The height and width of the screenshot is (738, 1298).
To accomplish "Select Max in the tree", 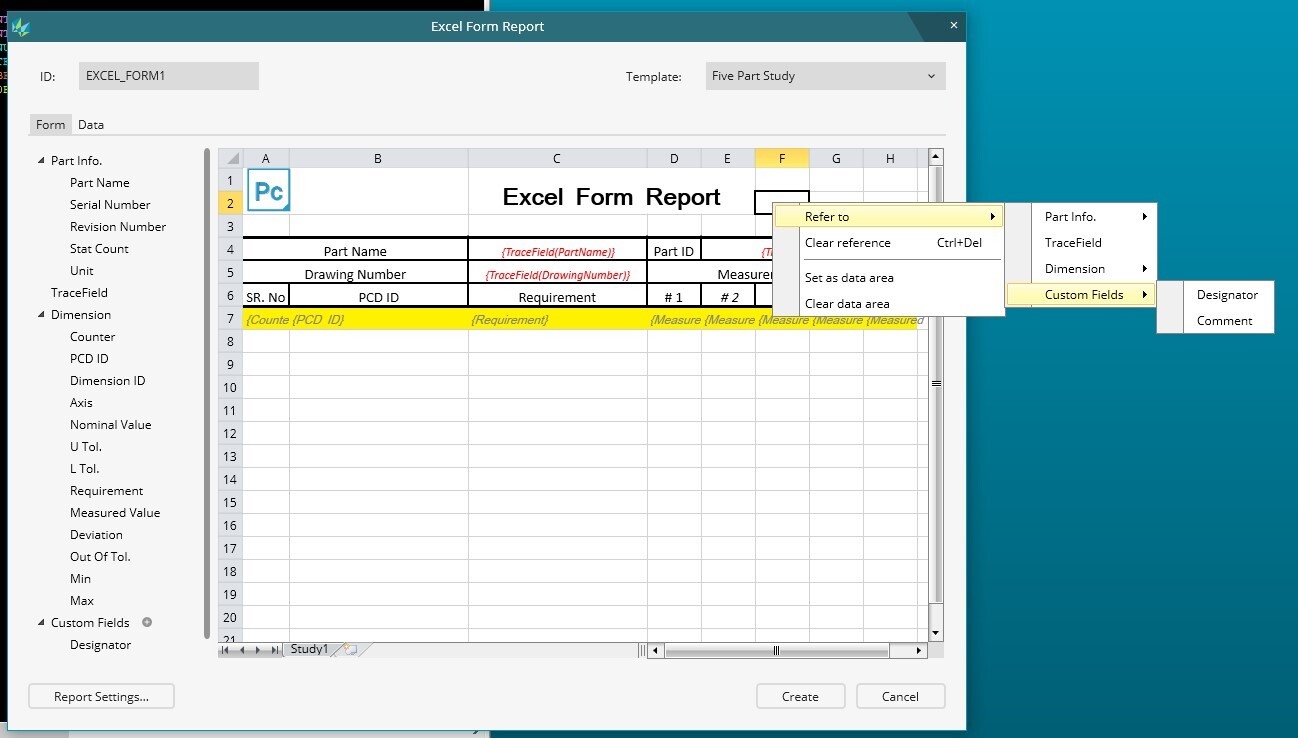I will click(x=82, y=601).
